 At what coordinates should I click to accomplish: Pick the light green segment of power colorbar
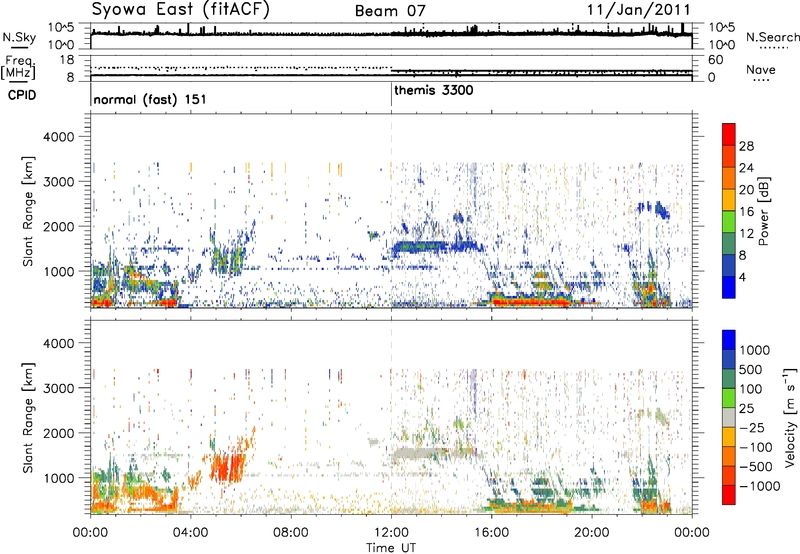[x=729, y=222]
